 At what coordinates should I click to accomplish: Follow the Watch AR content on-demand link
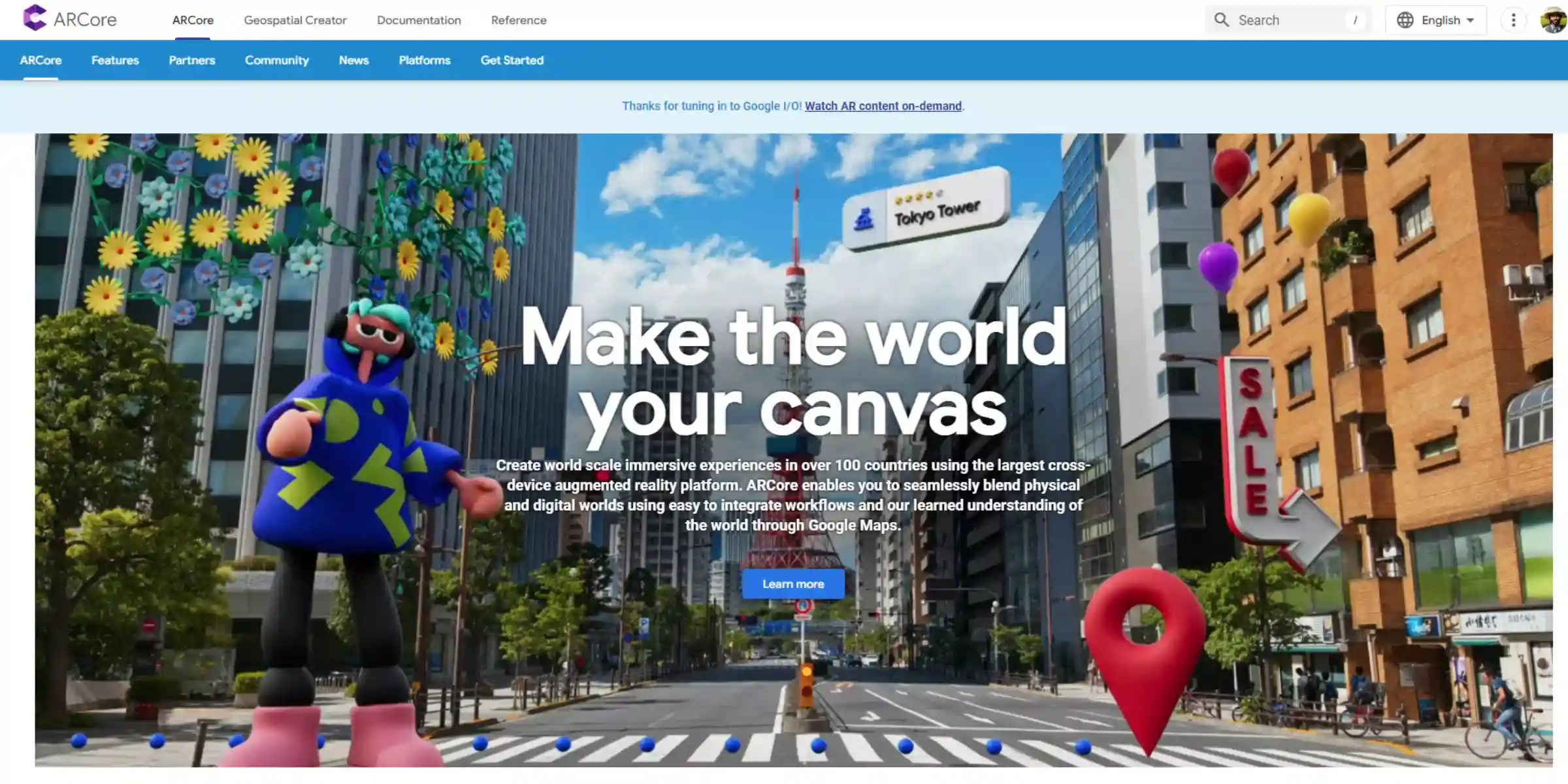pos(883,106)
